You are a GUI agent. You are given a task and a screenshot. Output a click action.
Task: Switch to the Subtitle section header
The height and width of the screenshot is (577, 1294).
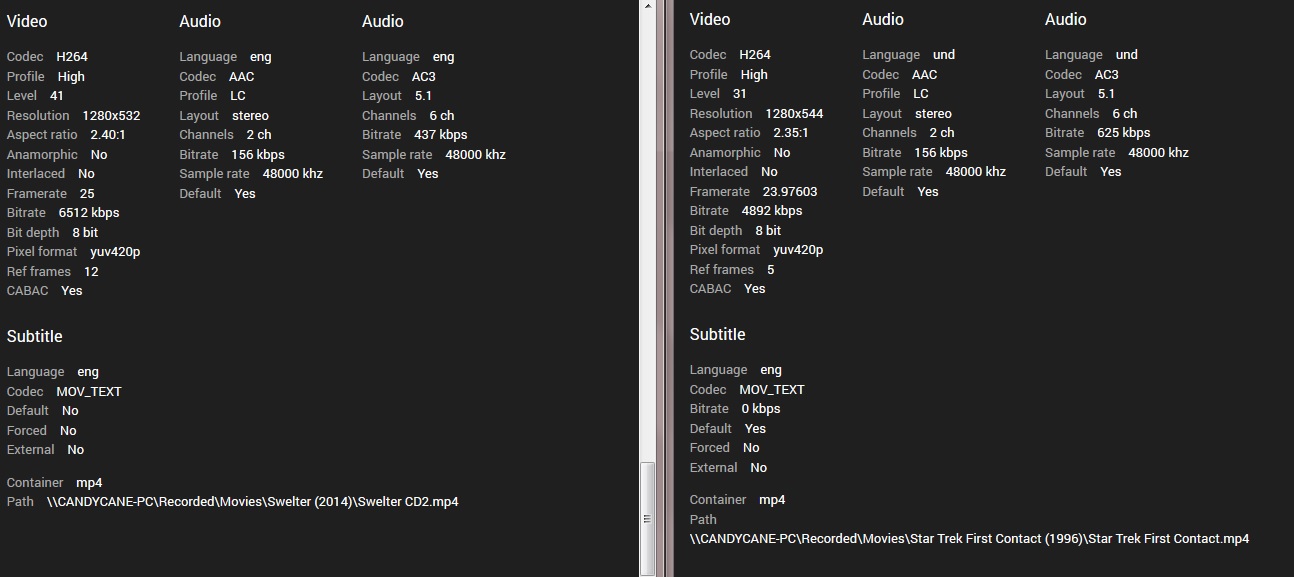717,334
